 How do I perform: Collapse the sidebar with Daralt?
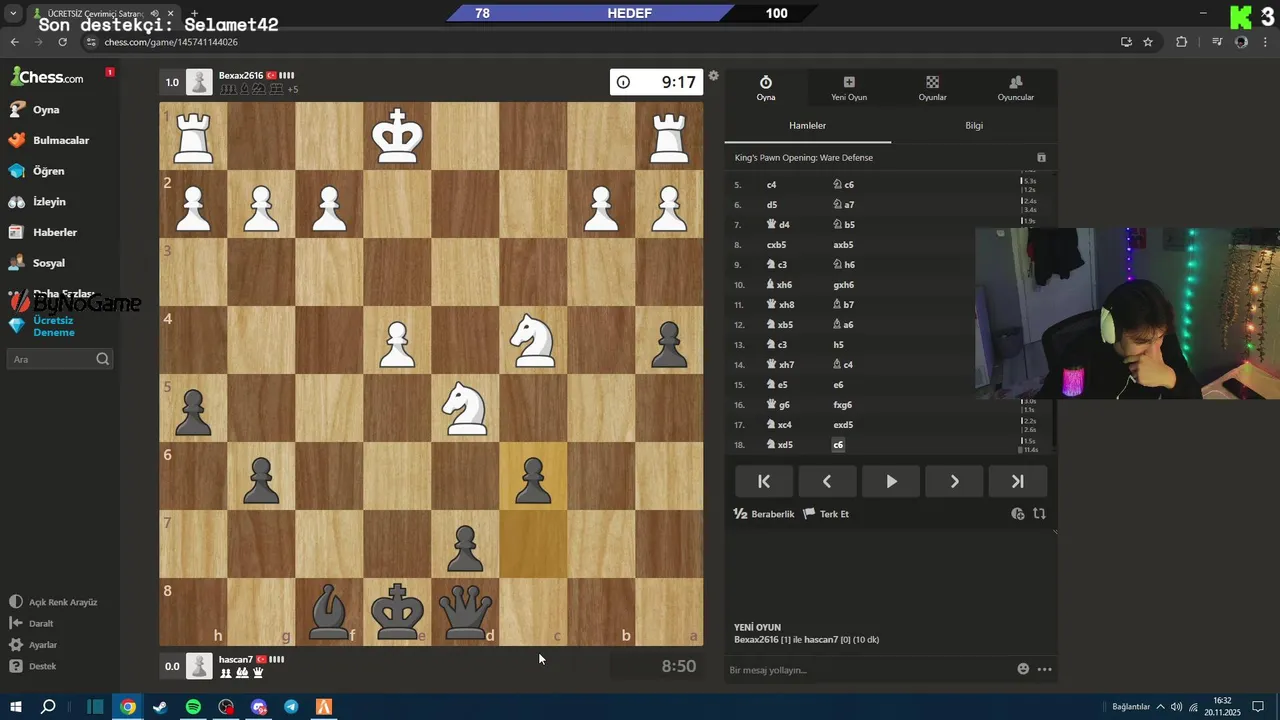coord(32,623)
